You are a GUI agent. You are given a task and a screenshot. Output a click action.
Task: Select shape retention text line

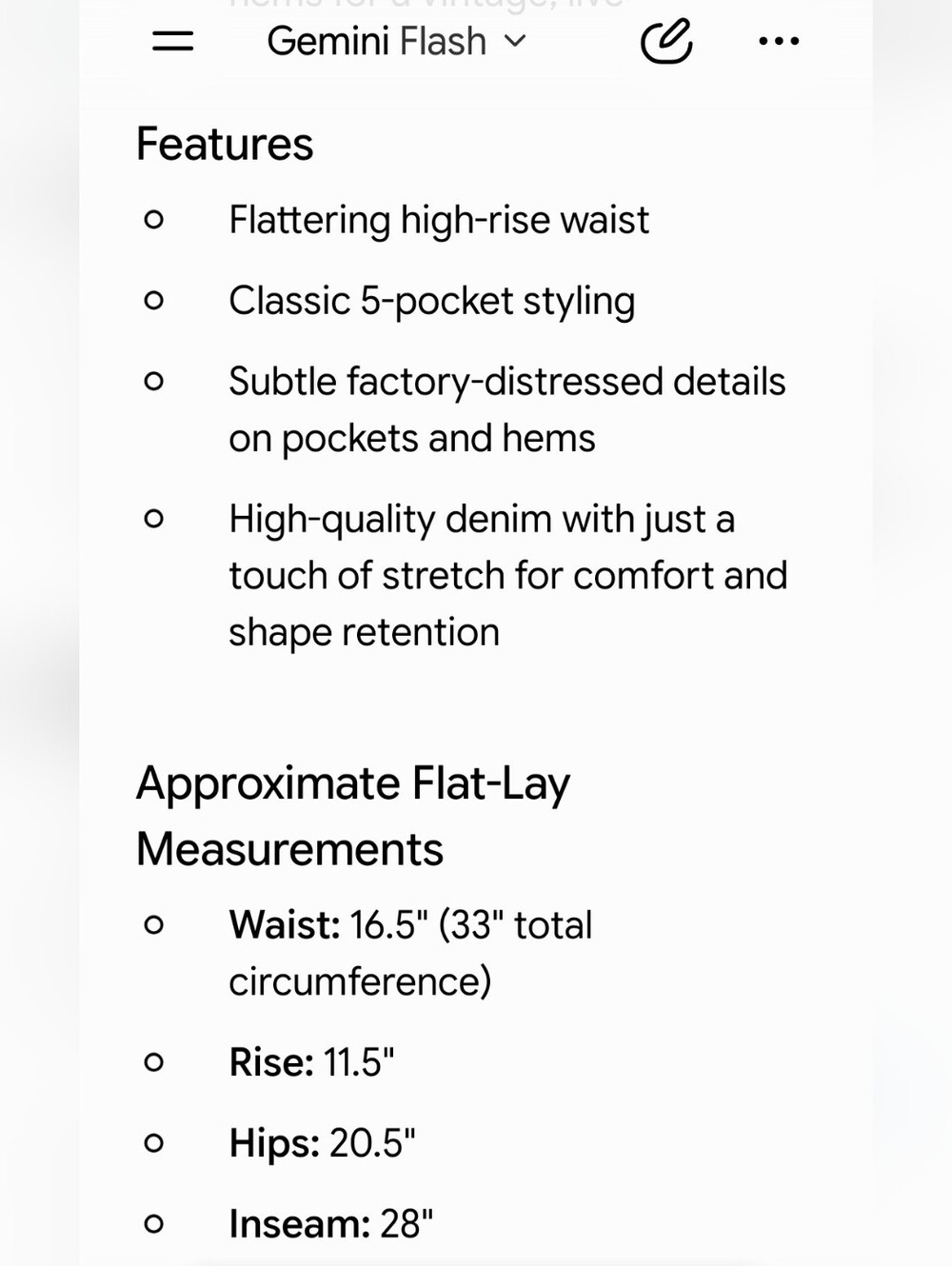[364, 632]
